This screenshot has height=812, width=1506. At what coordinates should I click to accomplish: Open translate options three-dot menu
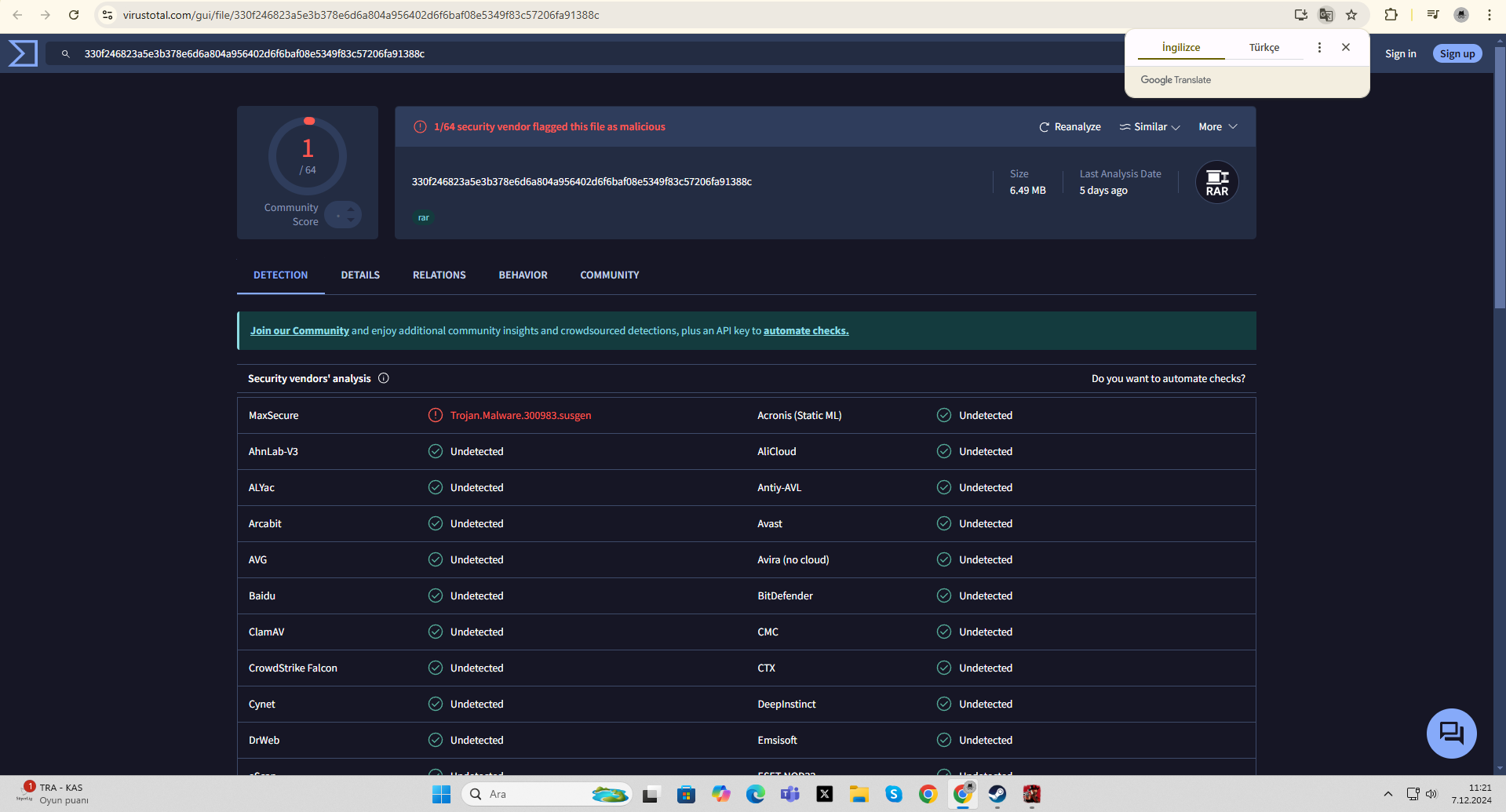(x=1319, y=47)
